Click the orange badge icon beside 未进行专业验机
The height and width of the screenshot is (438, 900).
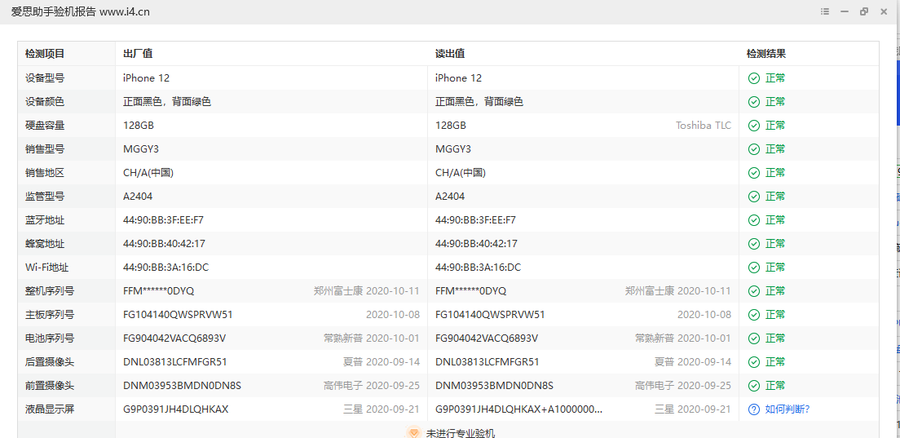click(413, 432)
